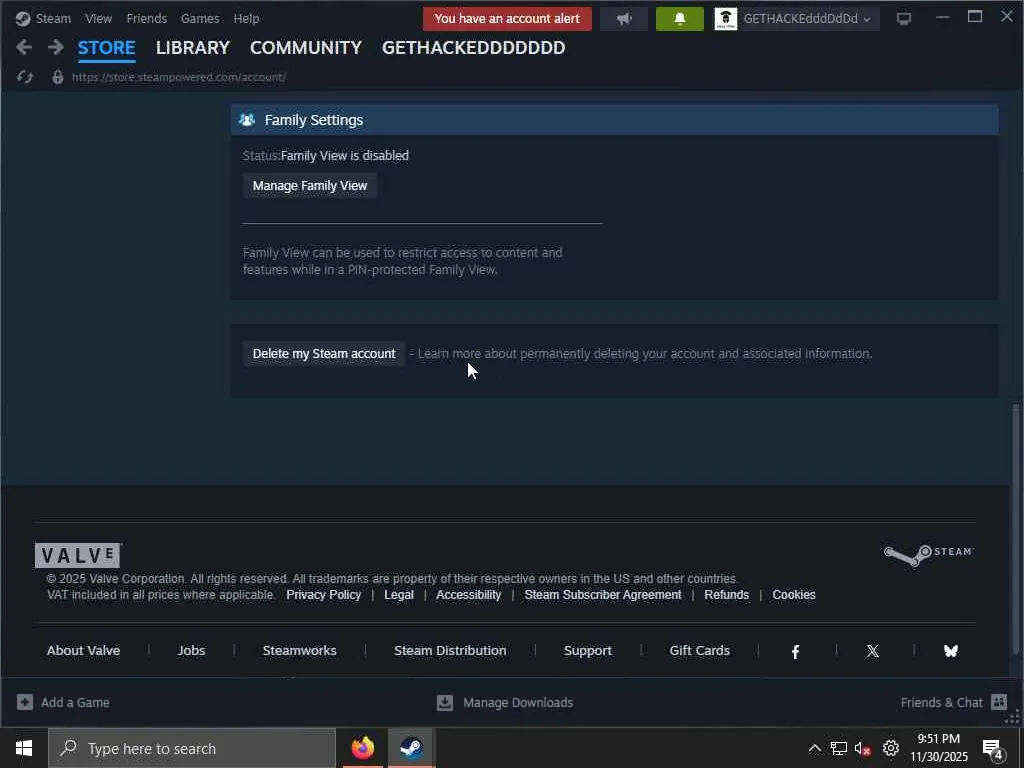
Task: Open the GETHACKEDDDDDDD profile tab
Action: 473,48
